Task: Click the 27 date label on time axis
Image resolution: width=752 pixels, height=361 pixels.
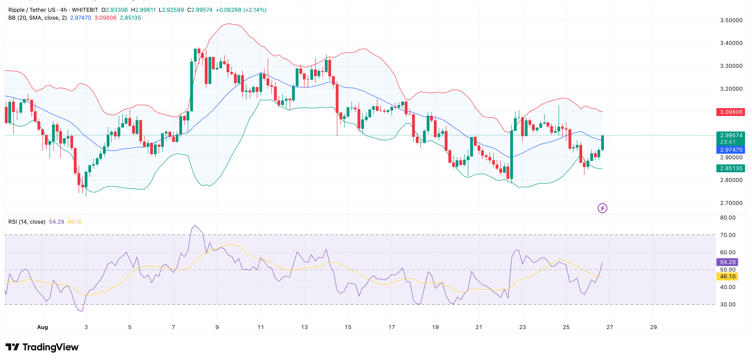Action: [x=610, y=327]
